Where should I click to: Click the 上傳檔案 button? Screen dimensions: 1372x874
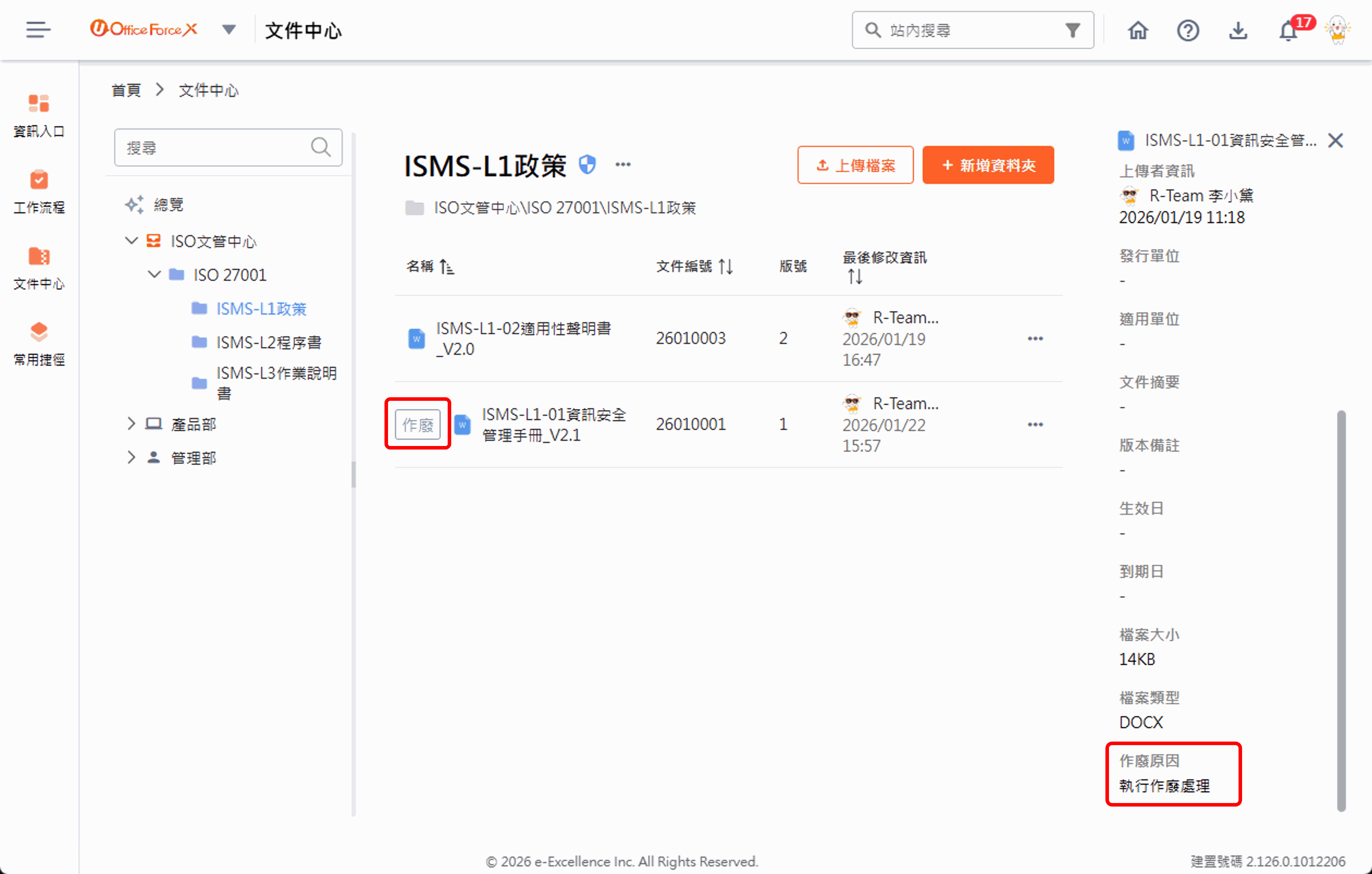(x=855, y=165)
